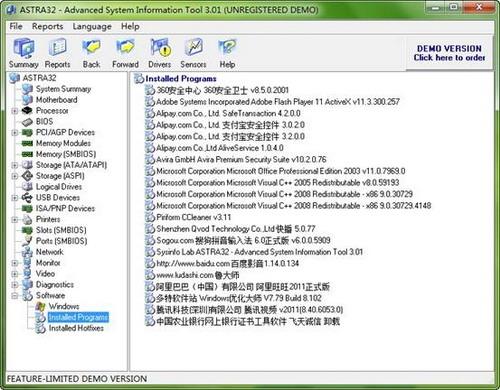Select Microsoft Office Professional Edition 2003 entry

(281, 171)
